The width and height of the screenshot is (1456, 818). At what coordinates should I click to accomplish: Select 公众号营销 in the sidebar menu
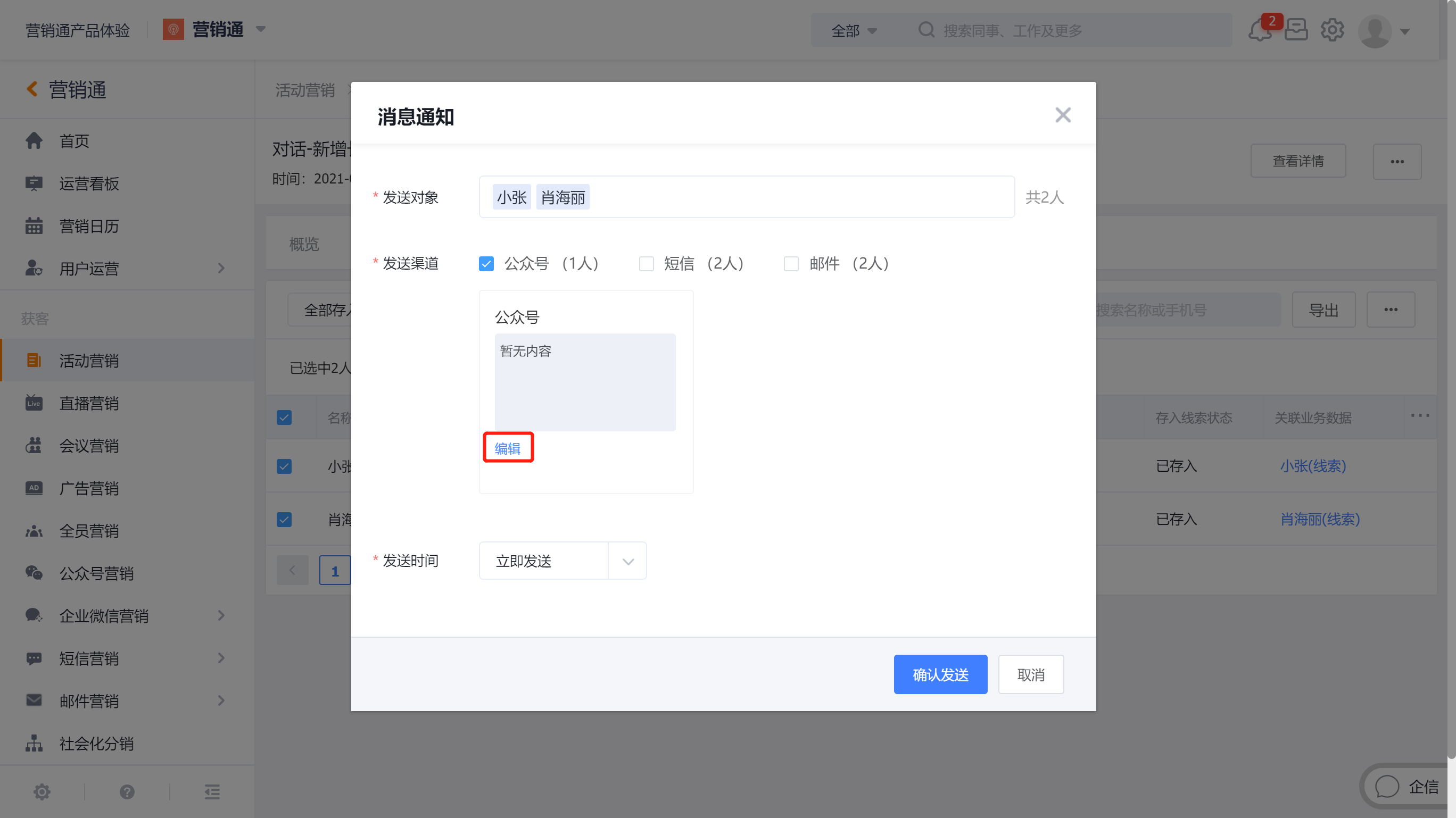point(127,573)
